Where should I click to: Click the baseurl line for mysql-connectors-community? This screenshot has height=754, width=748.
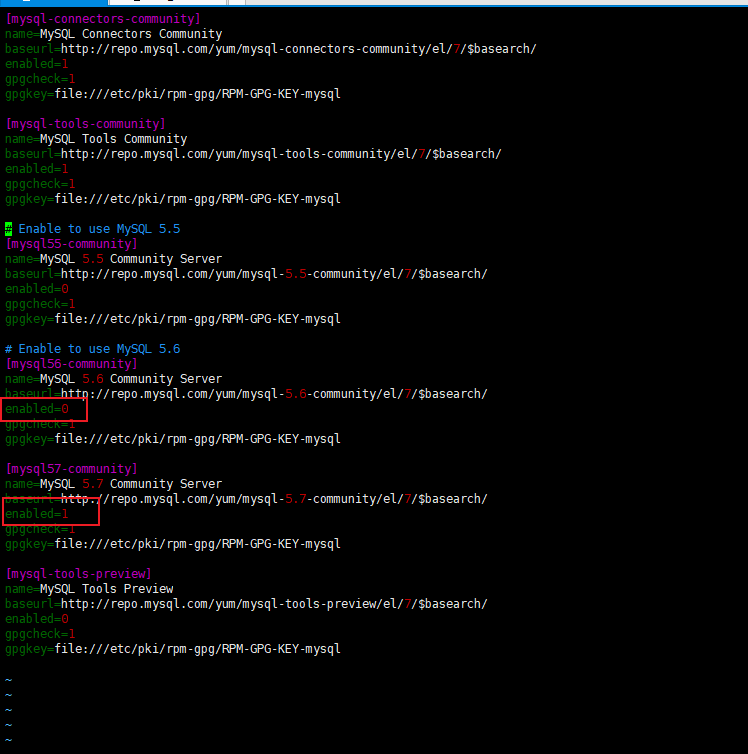271,49
